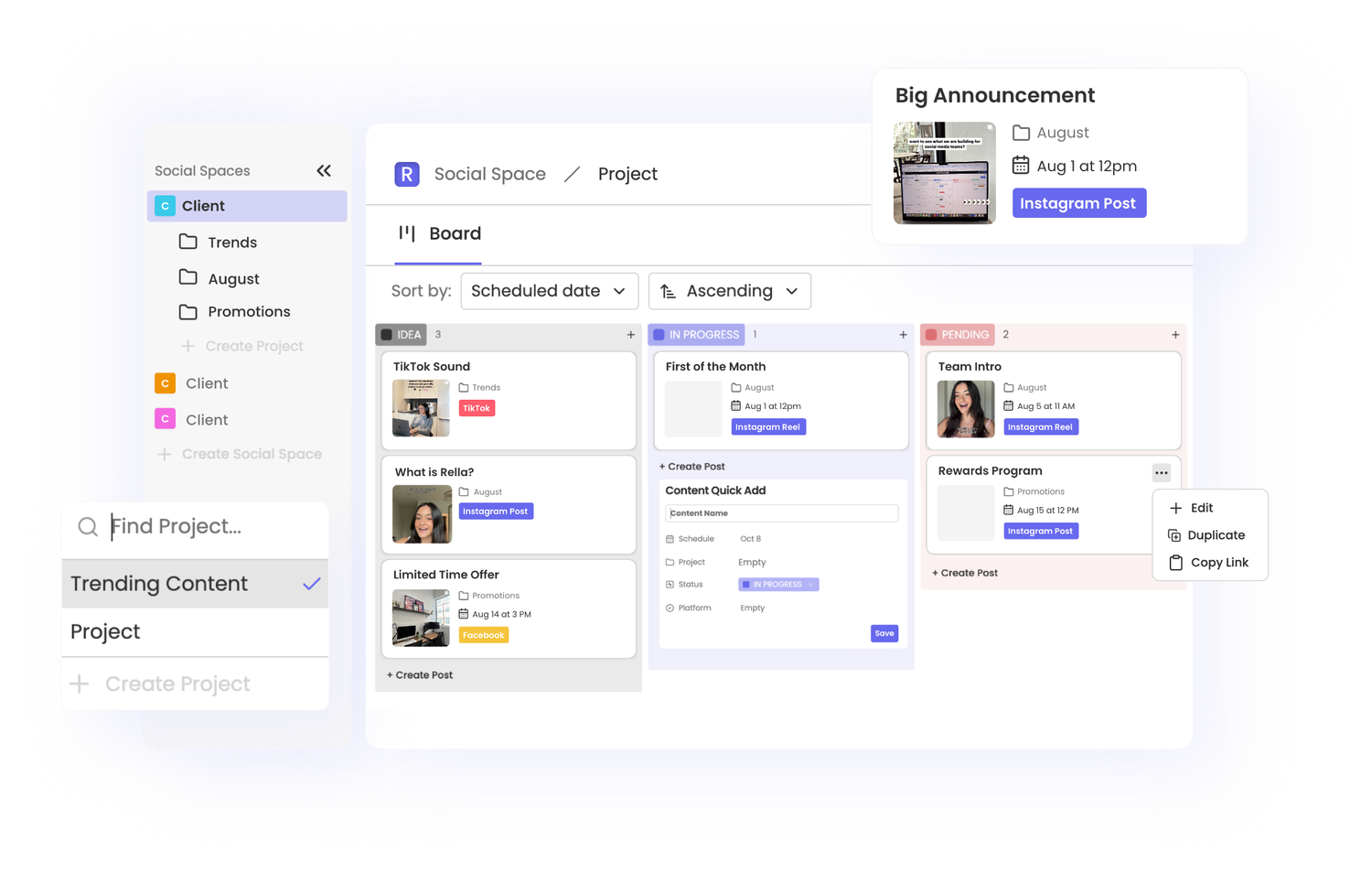The width and height of the screenshot is (1372, 872).
Task: Open the Scheduled date sort dropdown
Action: coord(549,291)
